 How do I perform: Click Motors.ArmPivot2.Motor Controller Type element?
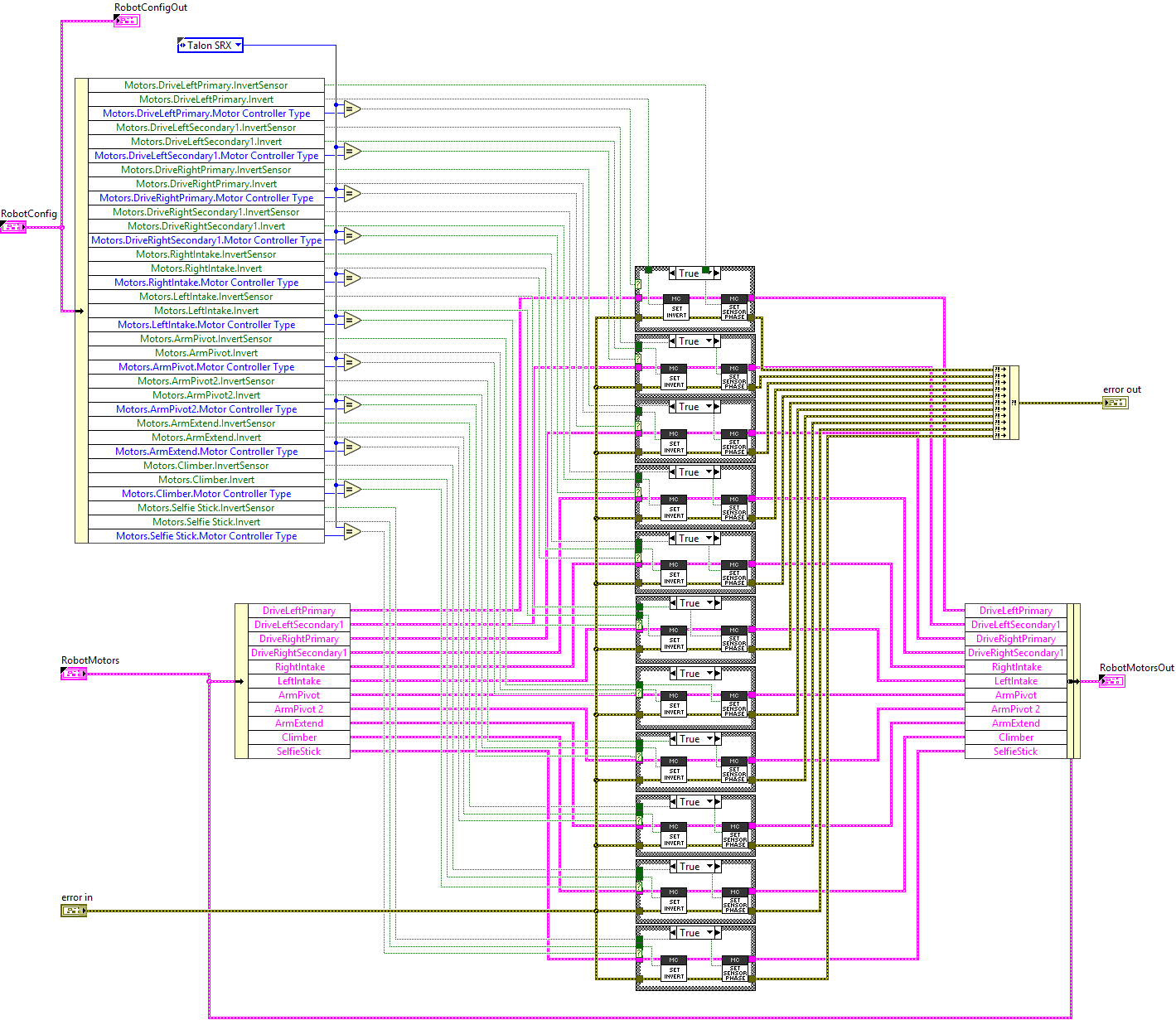click(206, 409)
